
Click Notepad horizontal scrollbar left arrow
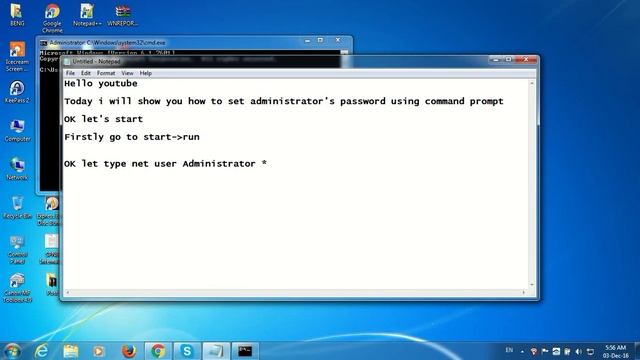68,292
